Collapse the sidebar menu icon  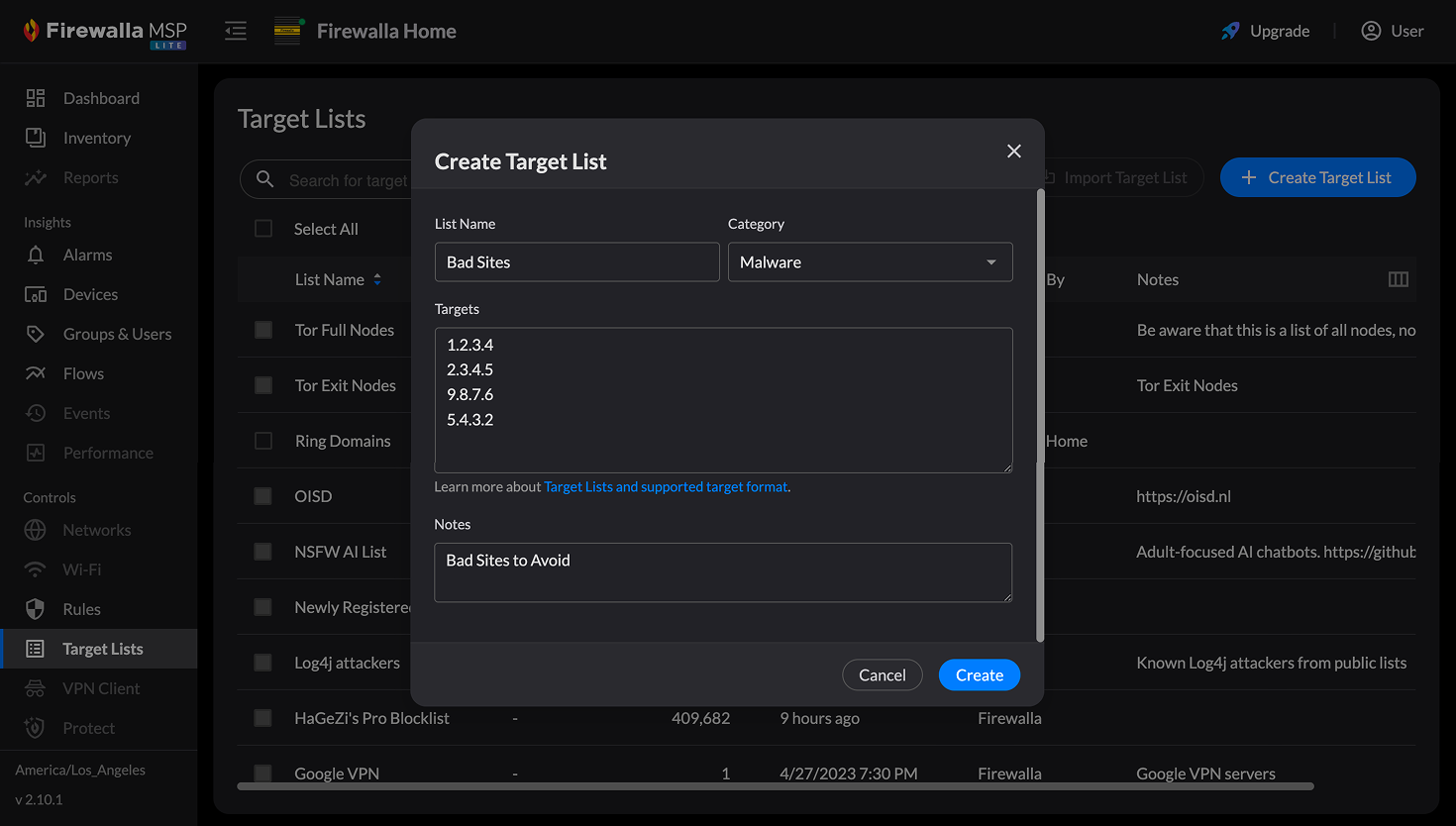tap(236, 31)
